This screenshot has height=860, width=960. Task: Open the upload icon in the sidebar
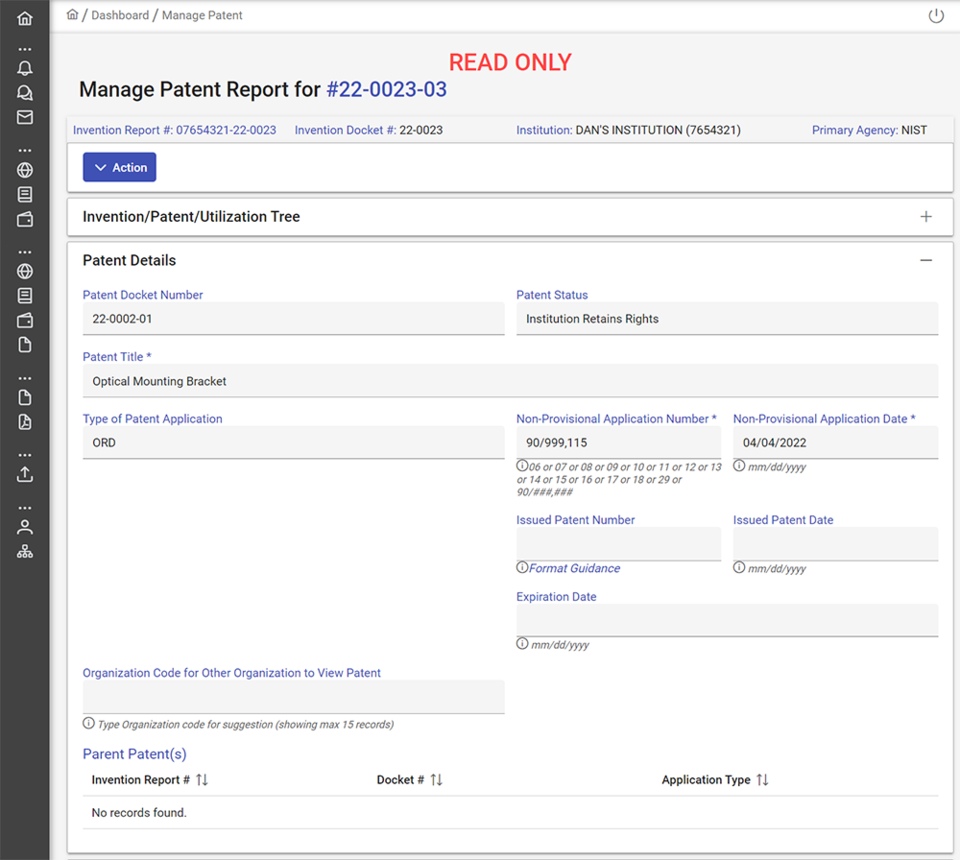(24, 474)
